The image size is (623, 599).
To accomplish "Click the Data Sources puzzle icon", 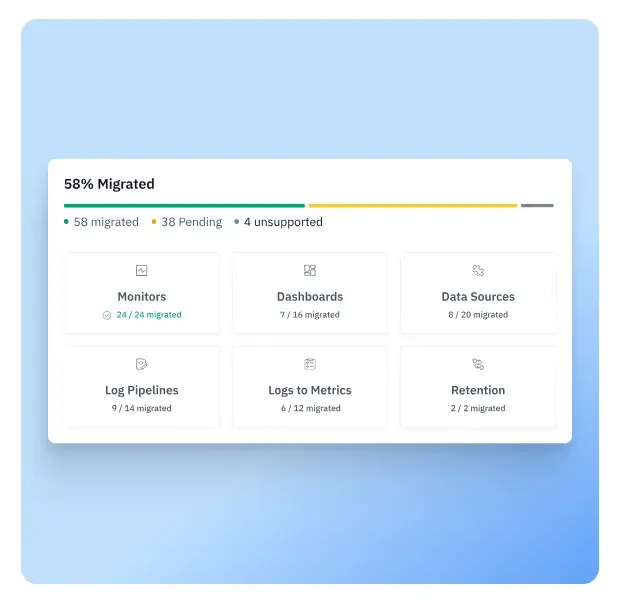I will [x=478, y=270].
